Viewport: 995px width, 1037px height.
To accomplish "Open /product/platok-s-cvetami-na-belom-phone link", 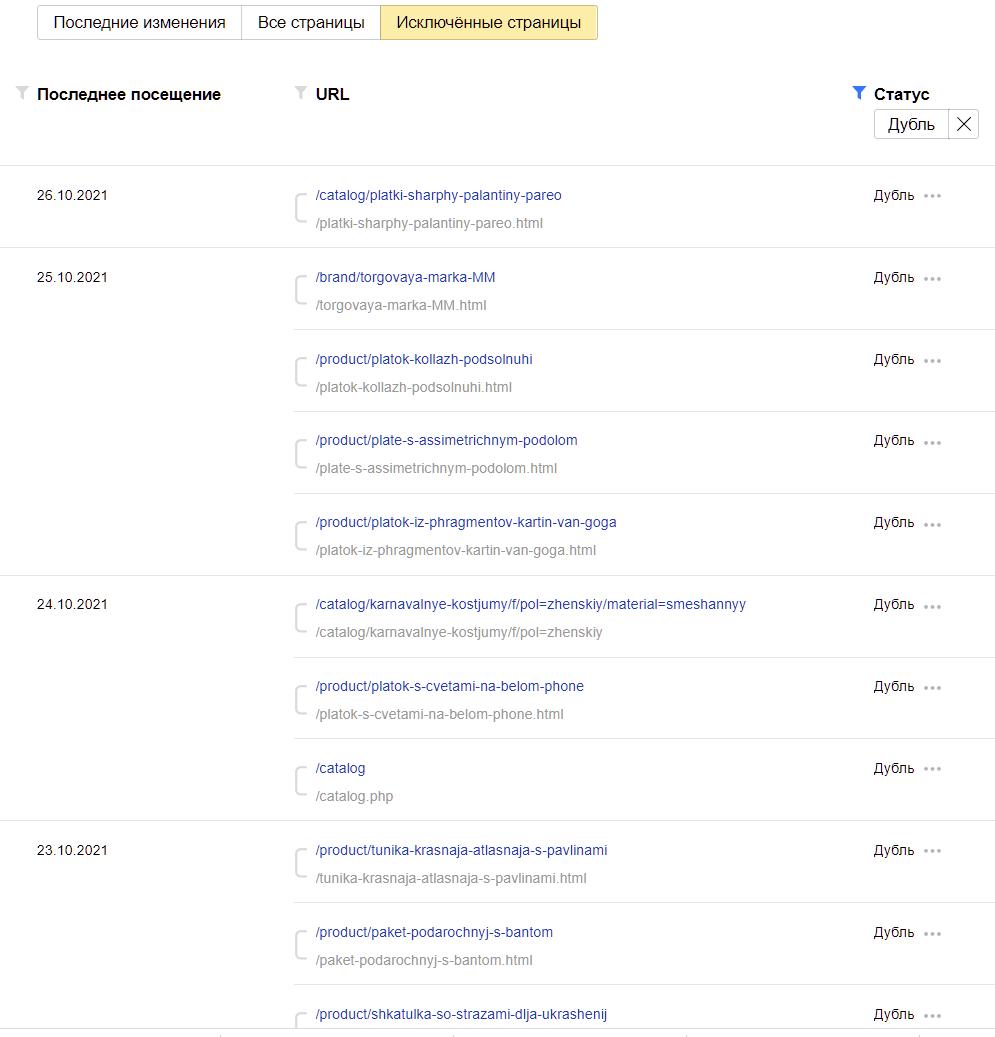I will coord(449,686).
